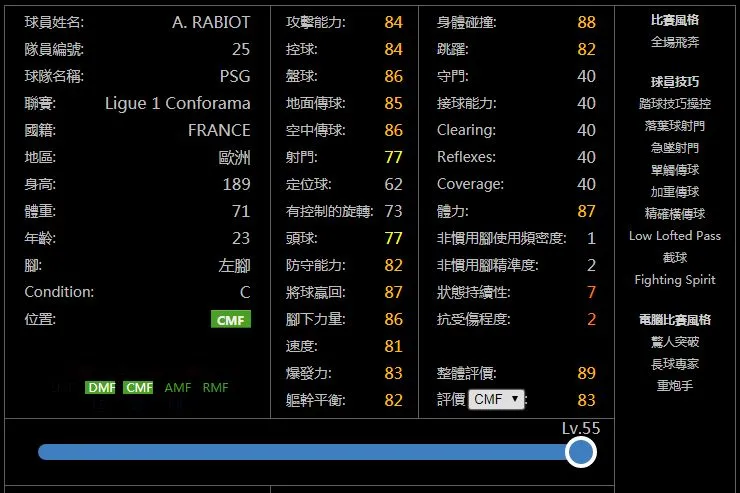Click the playing style 全場飛奔
The image size is (740, 493).
tap(674, 42)
